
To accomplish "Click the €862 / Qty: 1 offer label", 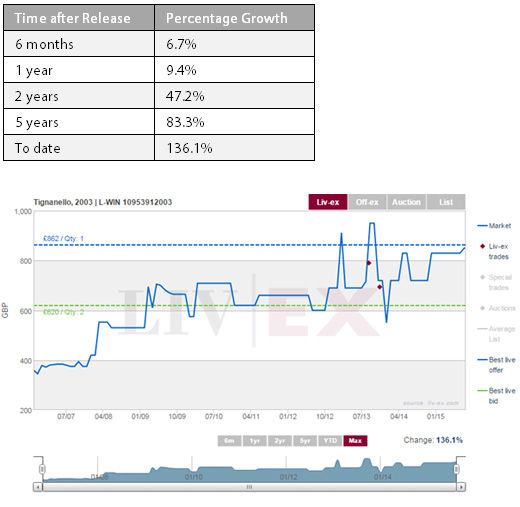I will click(63, 239).
